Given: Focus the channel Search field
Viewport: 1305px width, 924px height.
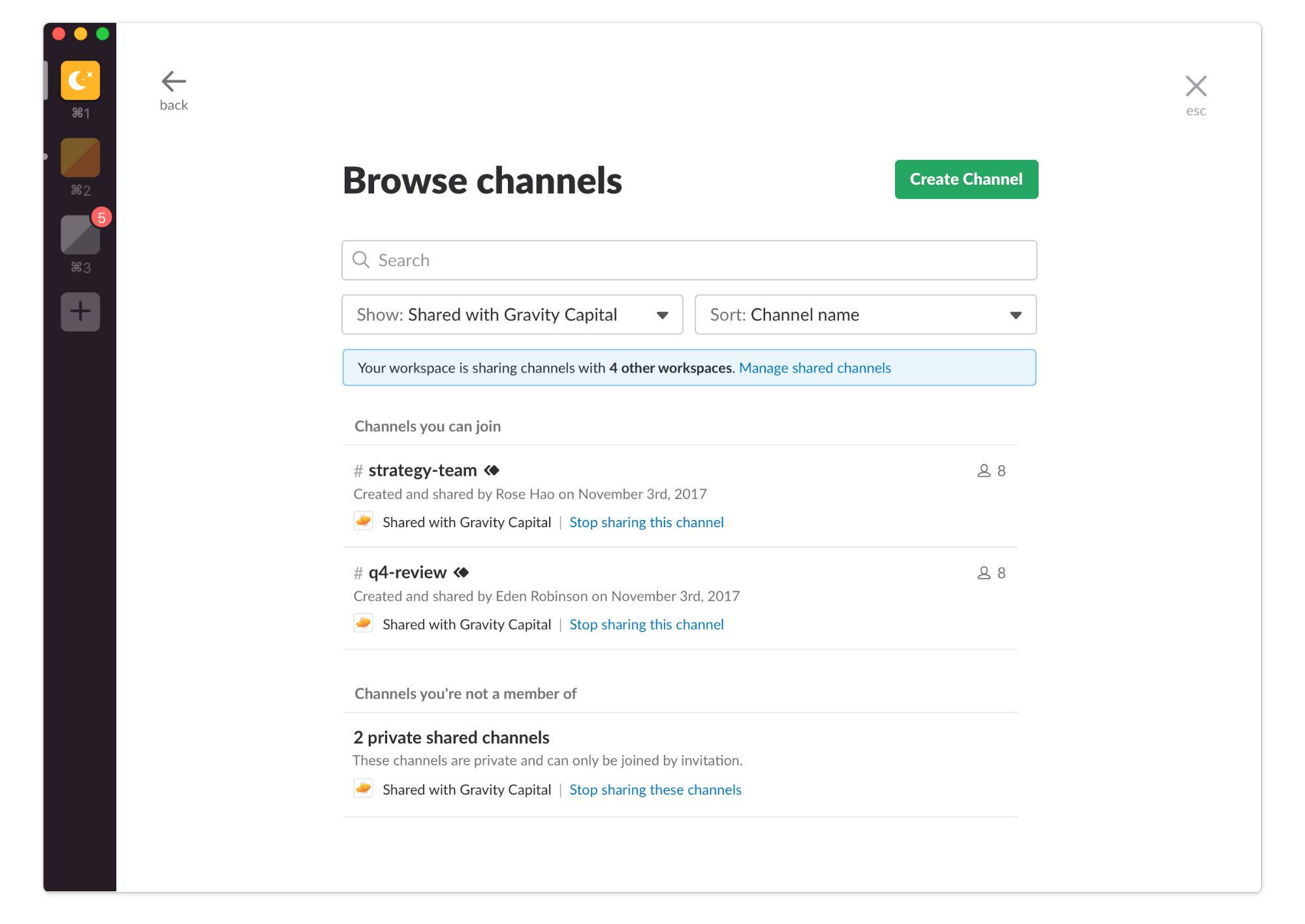Looking at the screenshot, I should (689, 260).
